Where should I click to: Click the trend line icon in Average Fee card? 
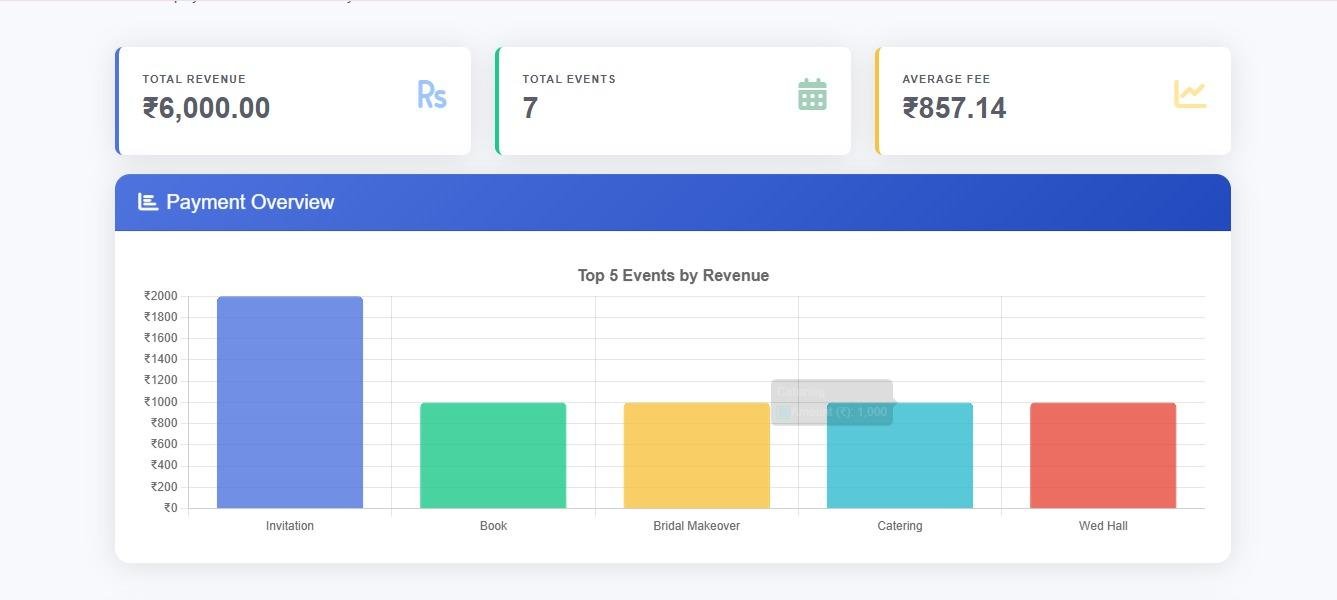(x=1190, y=94)
